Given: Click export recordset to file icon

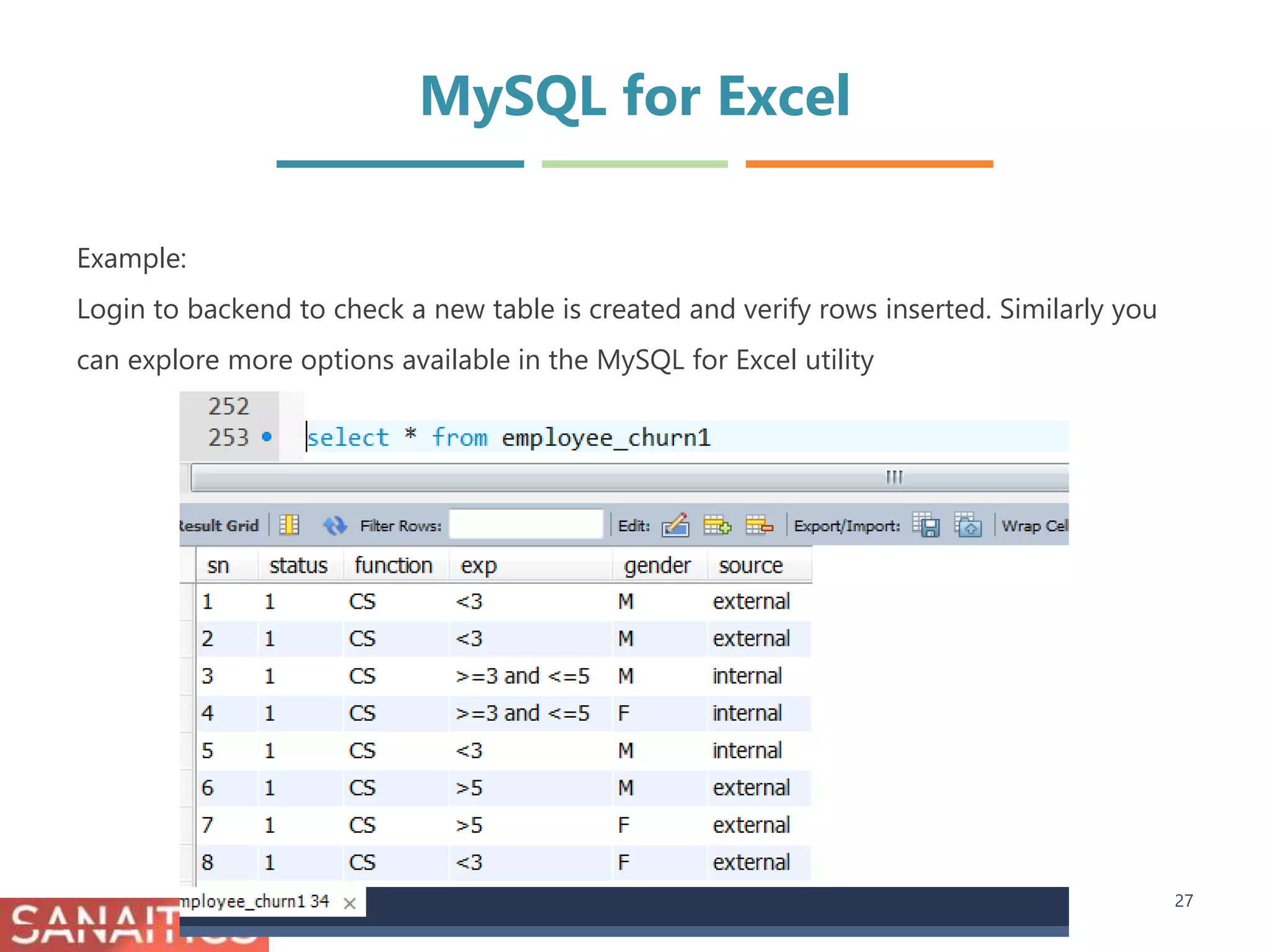Looking at the screenshot, I should point(926,525).
